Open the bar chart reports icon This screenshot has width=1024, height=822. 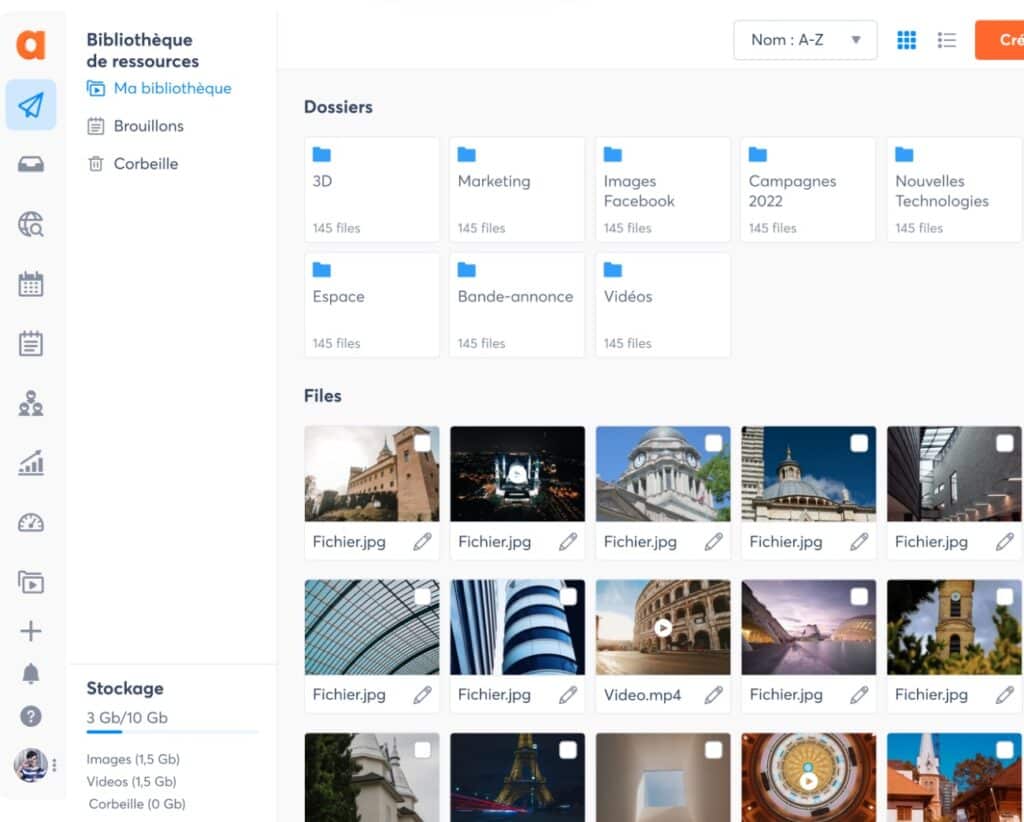(x=31, y=463)
